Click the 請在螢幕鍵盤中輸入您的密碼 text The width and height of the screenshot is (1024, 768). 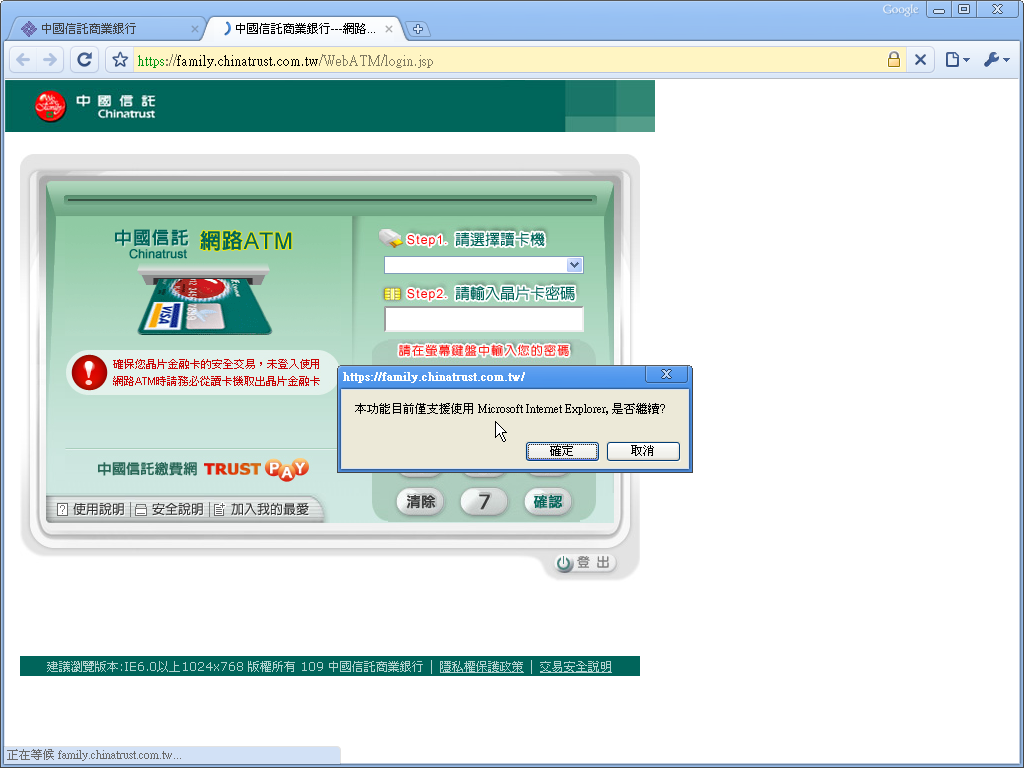coord(484,351)
